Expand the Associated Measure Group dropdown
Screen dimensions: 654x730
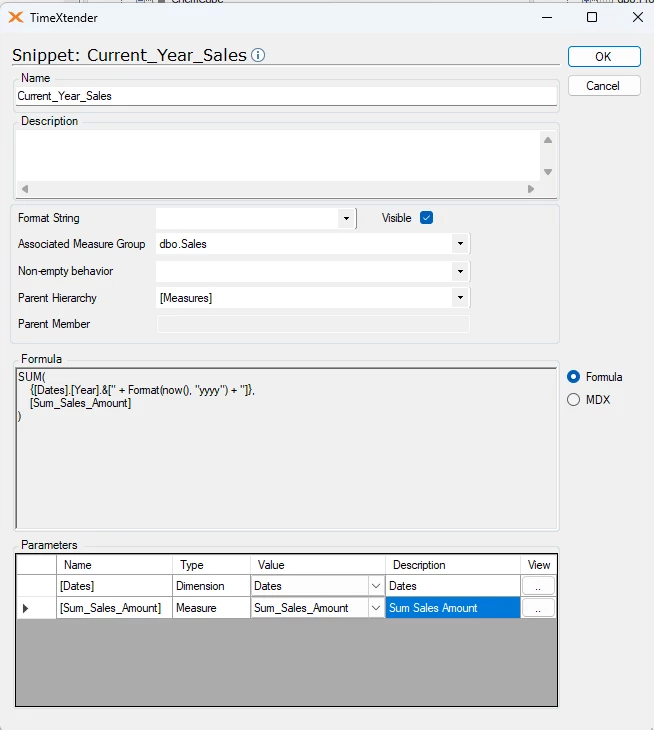coord(460,243)
